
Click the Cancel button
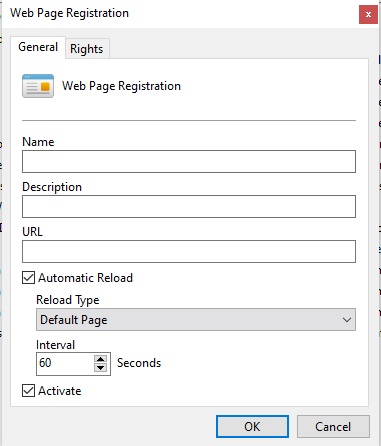[x=333, y=426]
